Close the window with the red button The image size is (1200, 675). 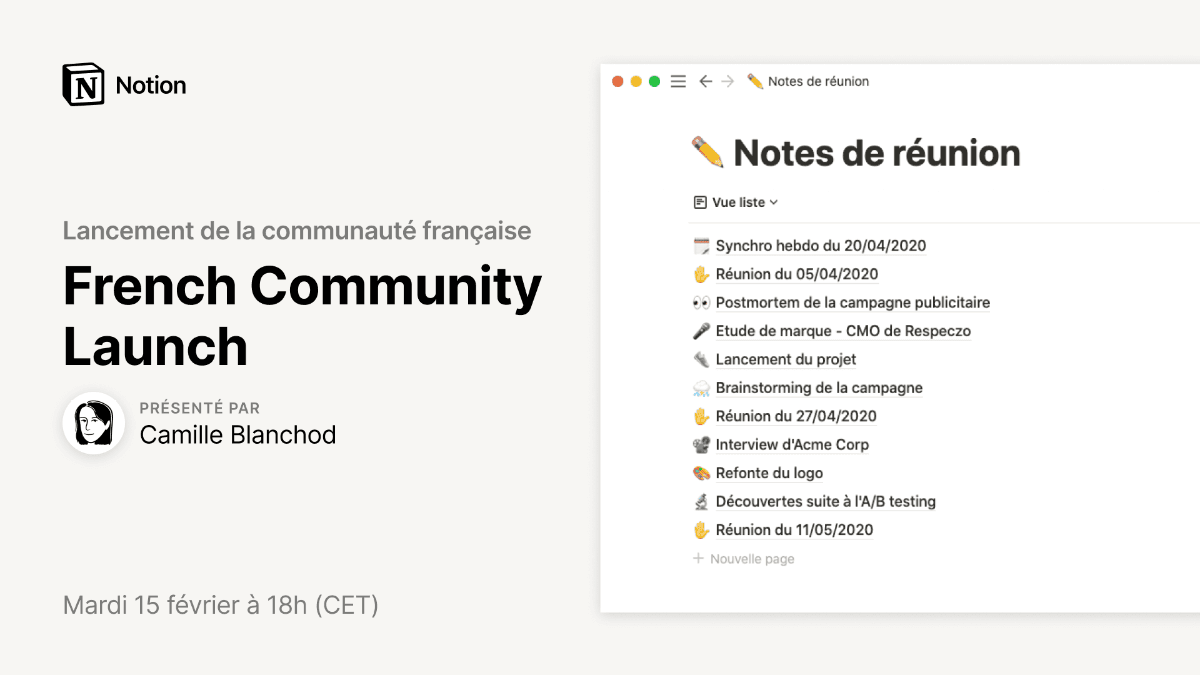click(x=618, y=82)
